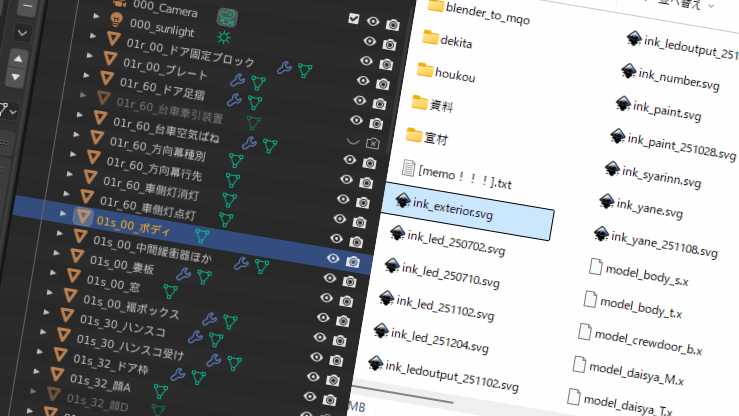Expand the 01r_00_ドア固定ブロック tree item

click(x=93, y=36)
